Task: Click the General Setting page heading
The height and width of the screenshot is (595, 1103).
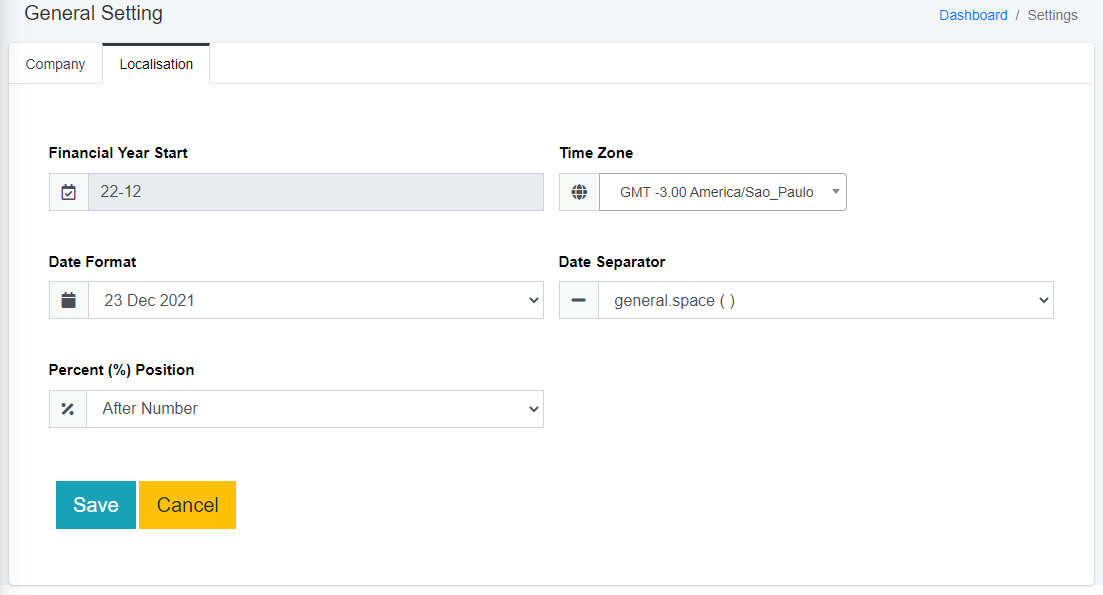Action: 93,14
